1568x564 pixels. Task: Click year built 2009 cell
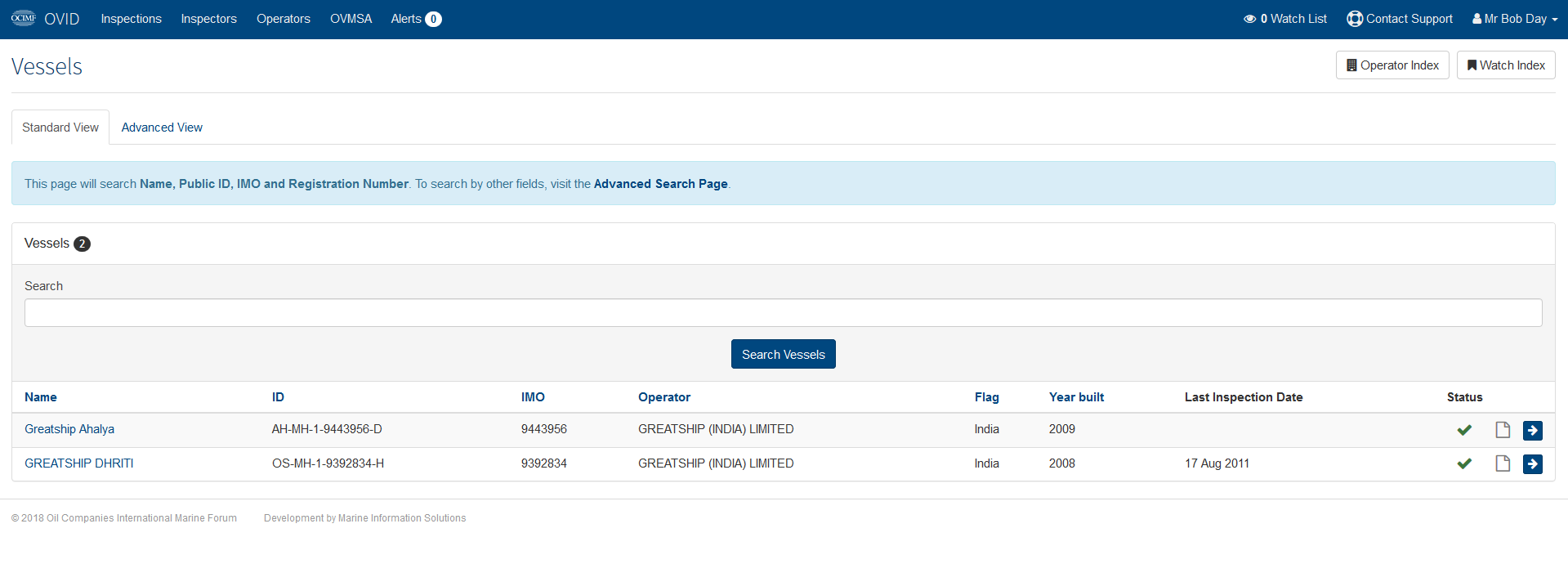[x=1062, y=429]
